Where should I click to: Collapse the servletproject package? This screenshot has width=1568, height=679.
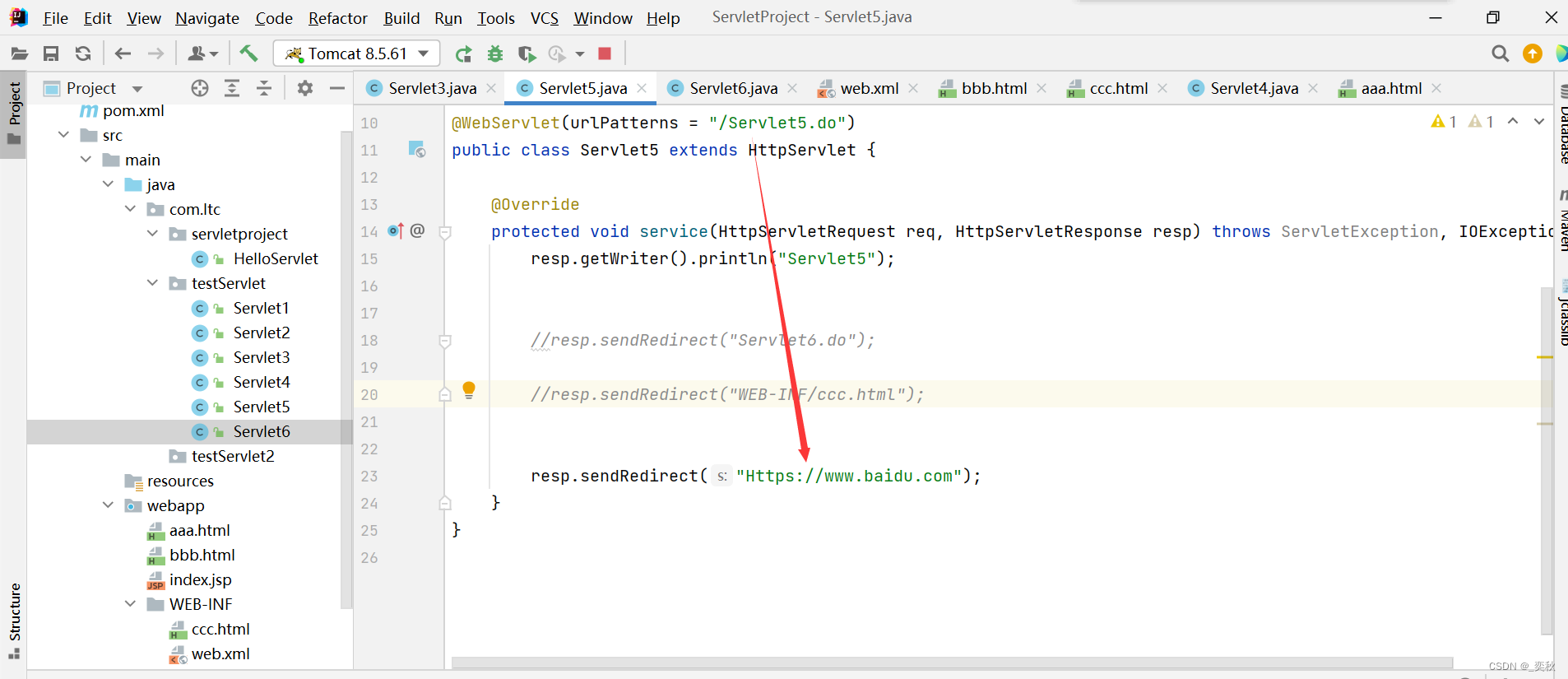pos(152,234)
